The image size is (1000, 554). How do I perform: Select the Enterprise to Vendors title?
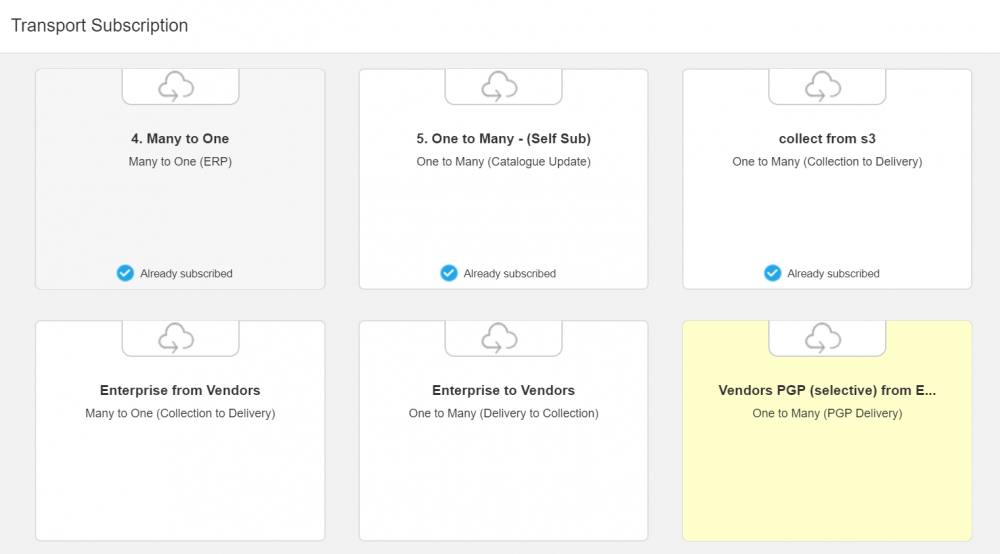[x=503, y=391]
